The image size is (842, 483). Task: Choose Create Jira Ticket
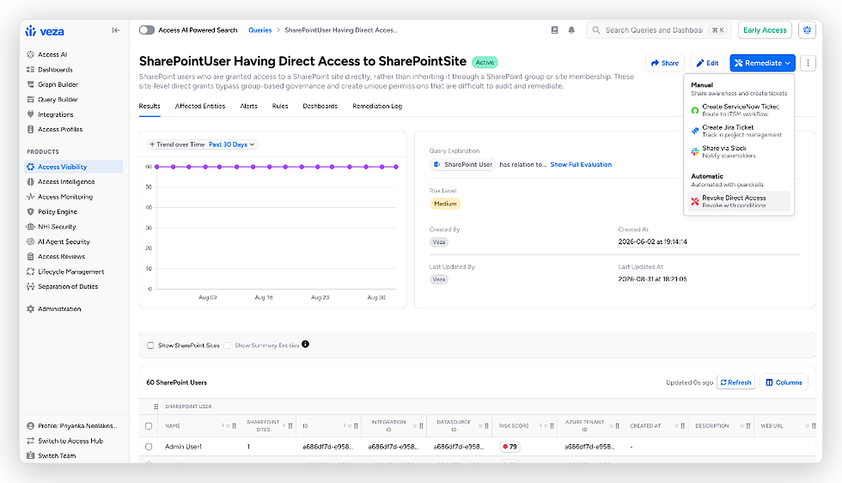[x=739, y=131]
